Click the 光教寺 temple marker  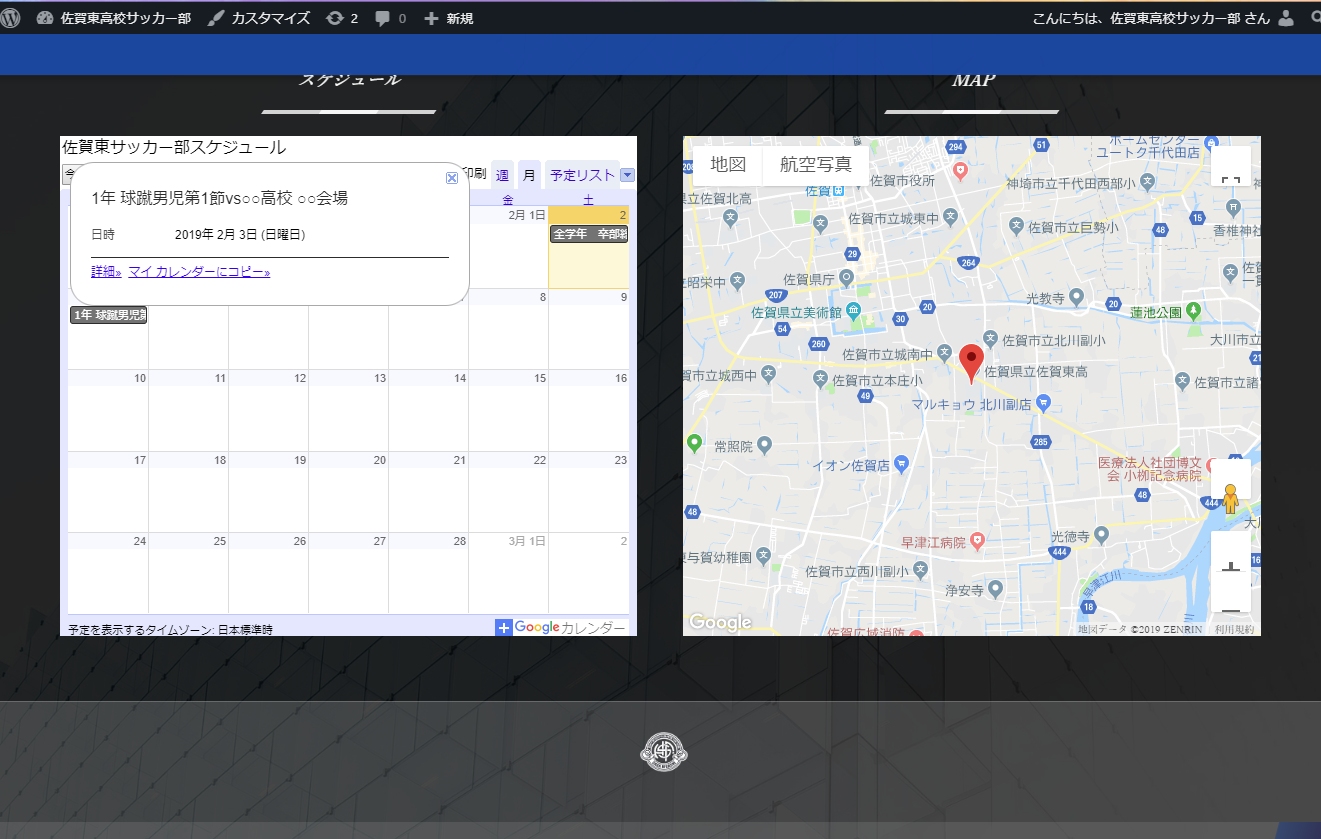1076,297
